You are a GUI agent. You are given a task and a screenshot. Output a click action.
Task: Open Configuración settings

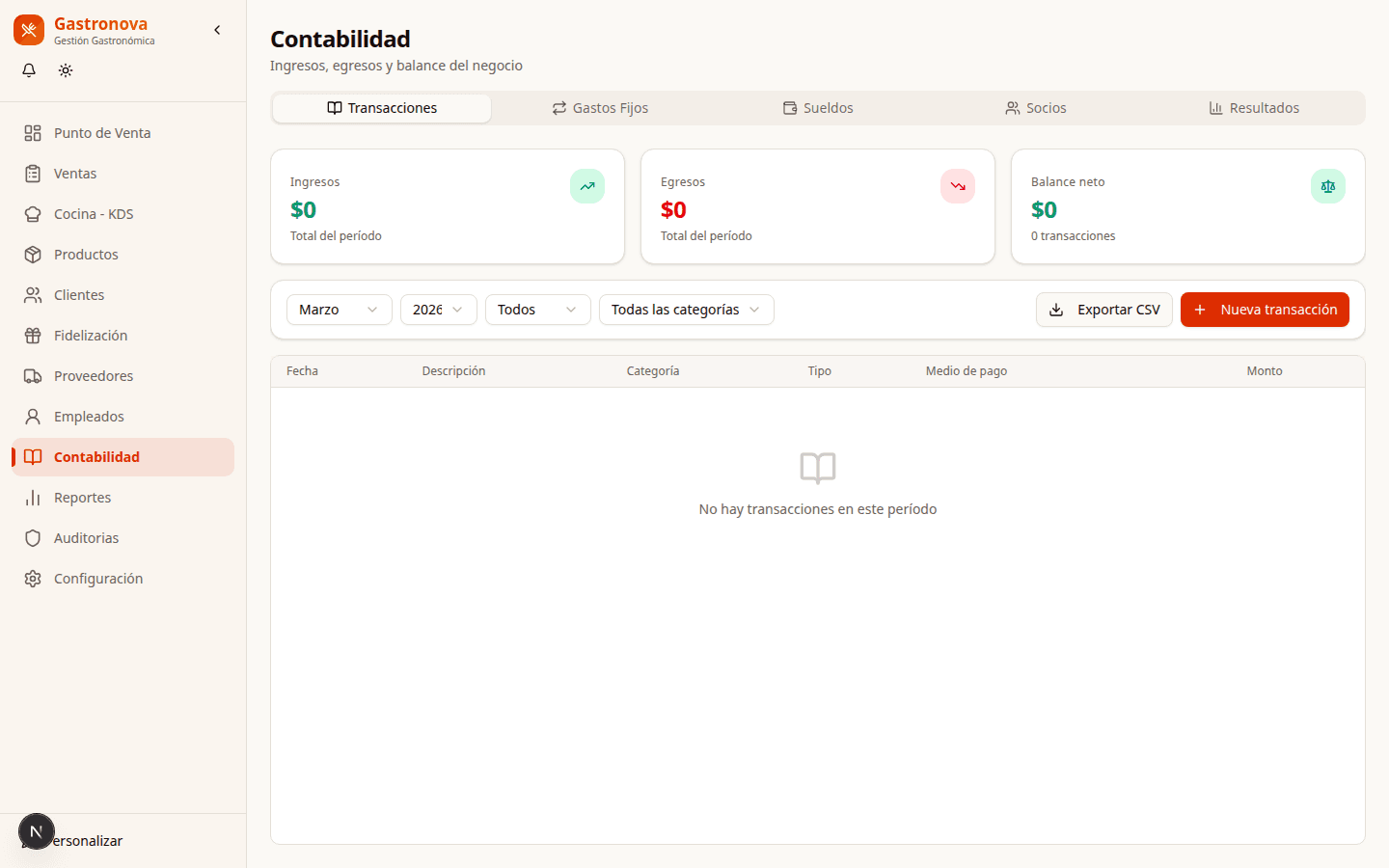[98, 579]
